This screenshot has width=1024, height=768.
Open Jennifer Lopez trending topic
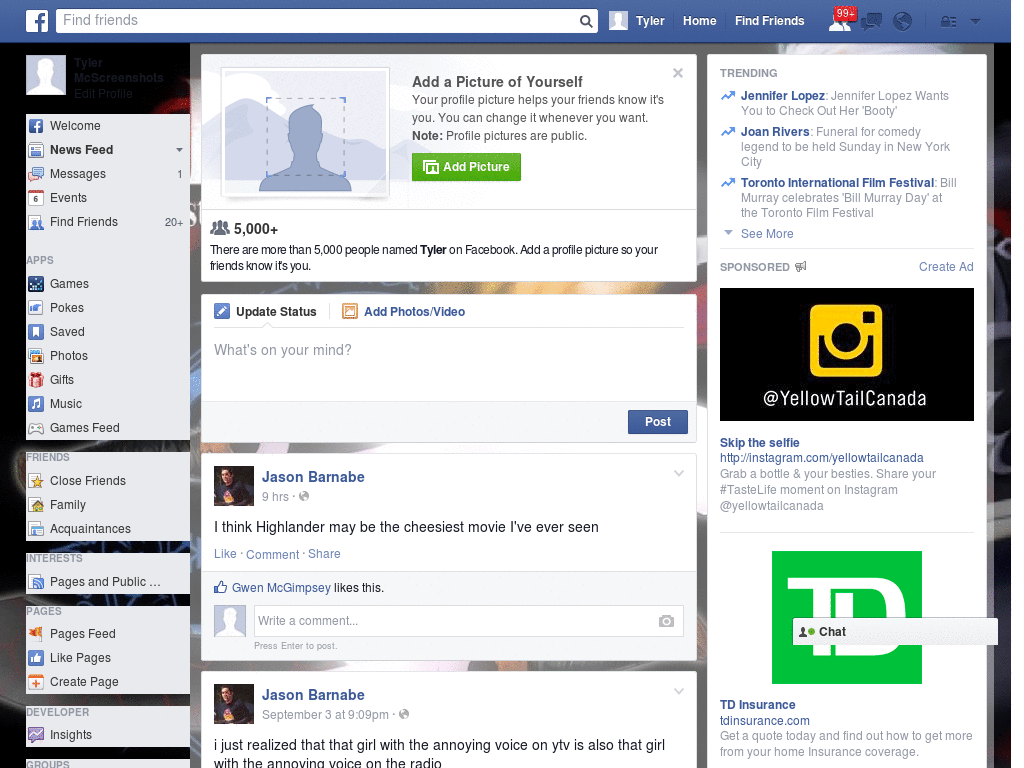point(782,96)
